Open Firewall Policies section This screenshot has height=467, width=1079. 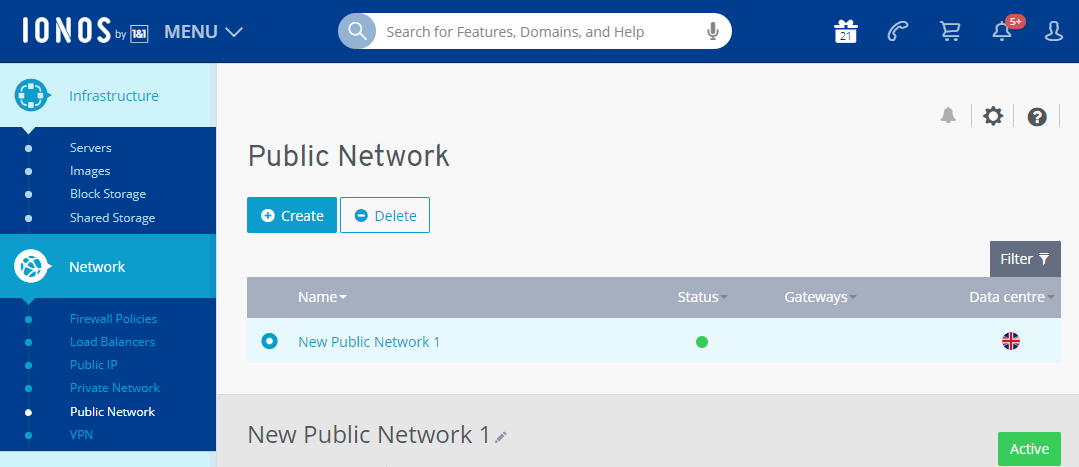113,319
